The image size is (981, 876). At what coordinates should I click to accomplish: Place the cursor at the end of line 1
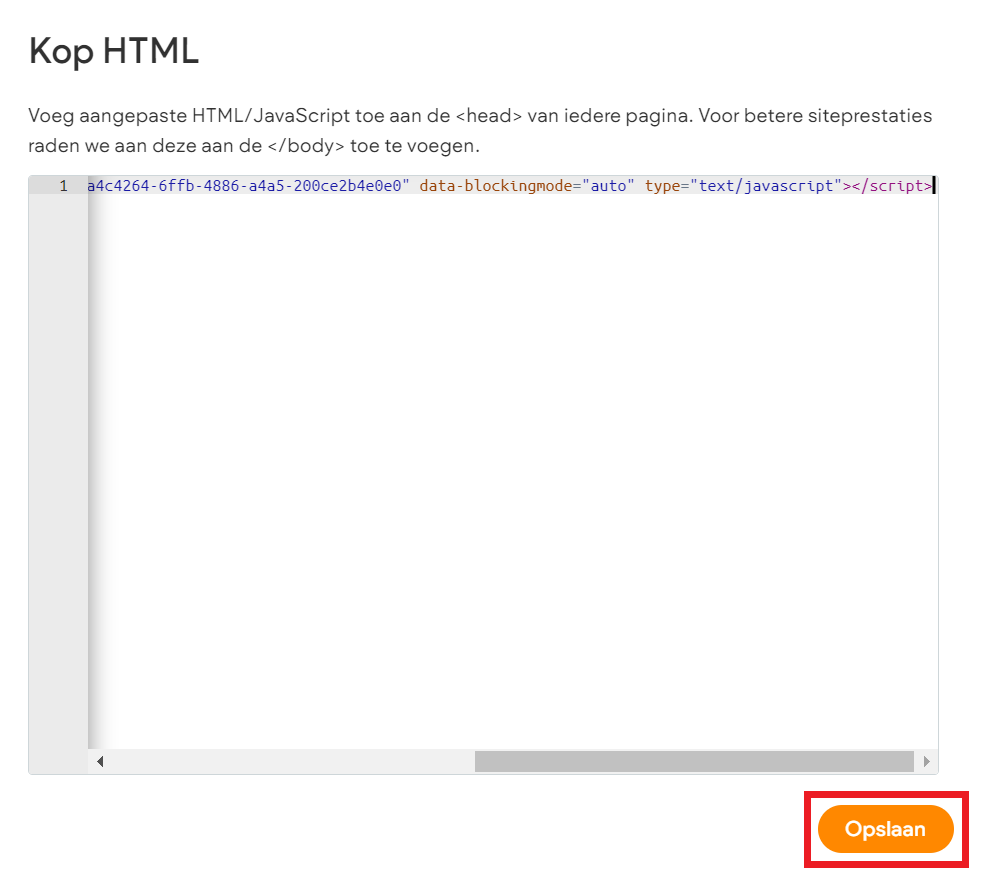[x=933, y=186]
